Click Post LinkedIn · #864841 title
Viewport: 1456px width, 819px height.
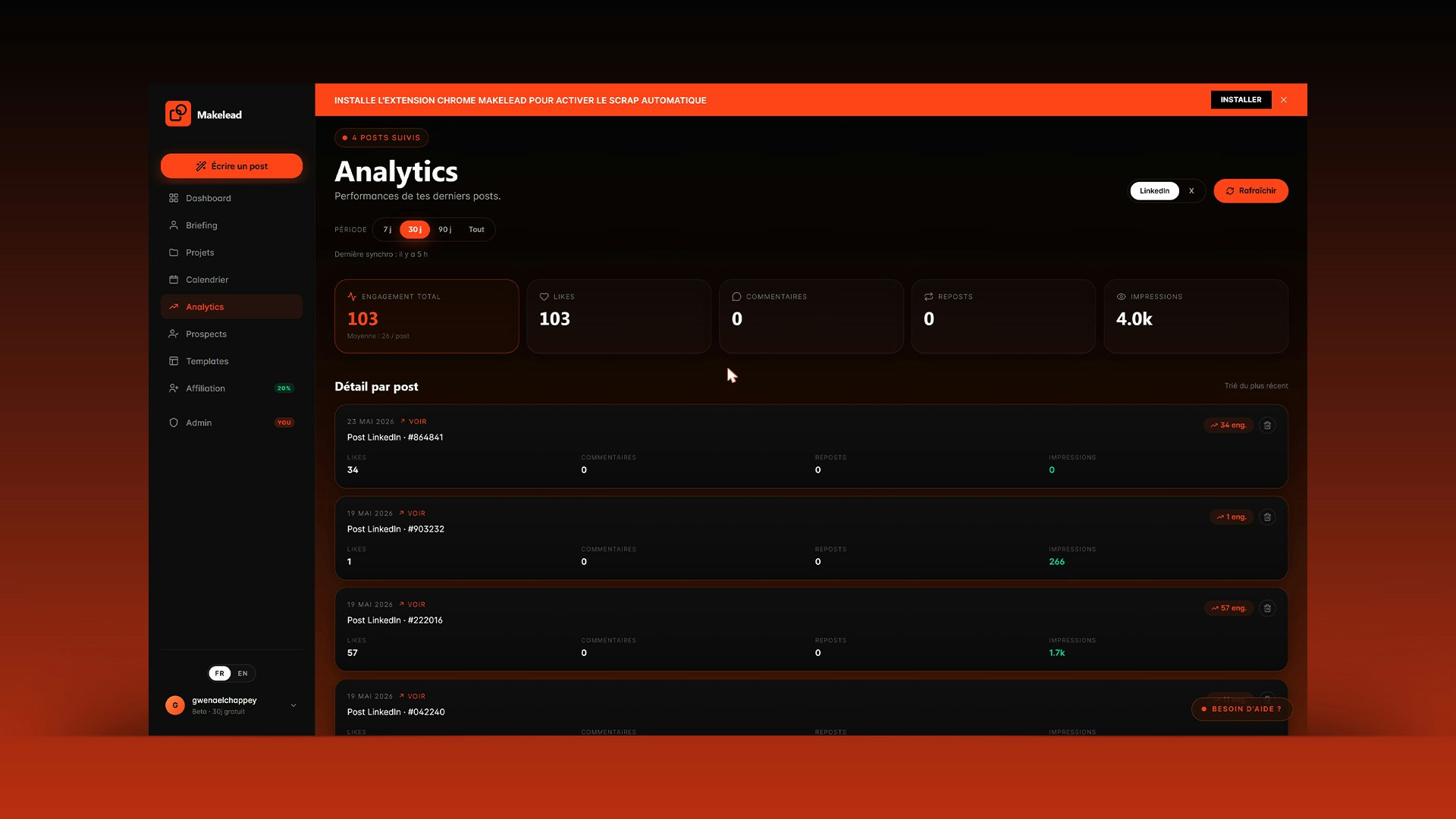[x=395, y=438]
